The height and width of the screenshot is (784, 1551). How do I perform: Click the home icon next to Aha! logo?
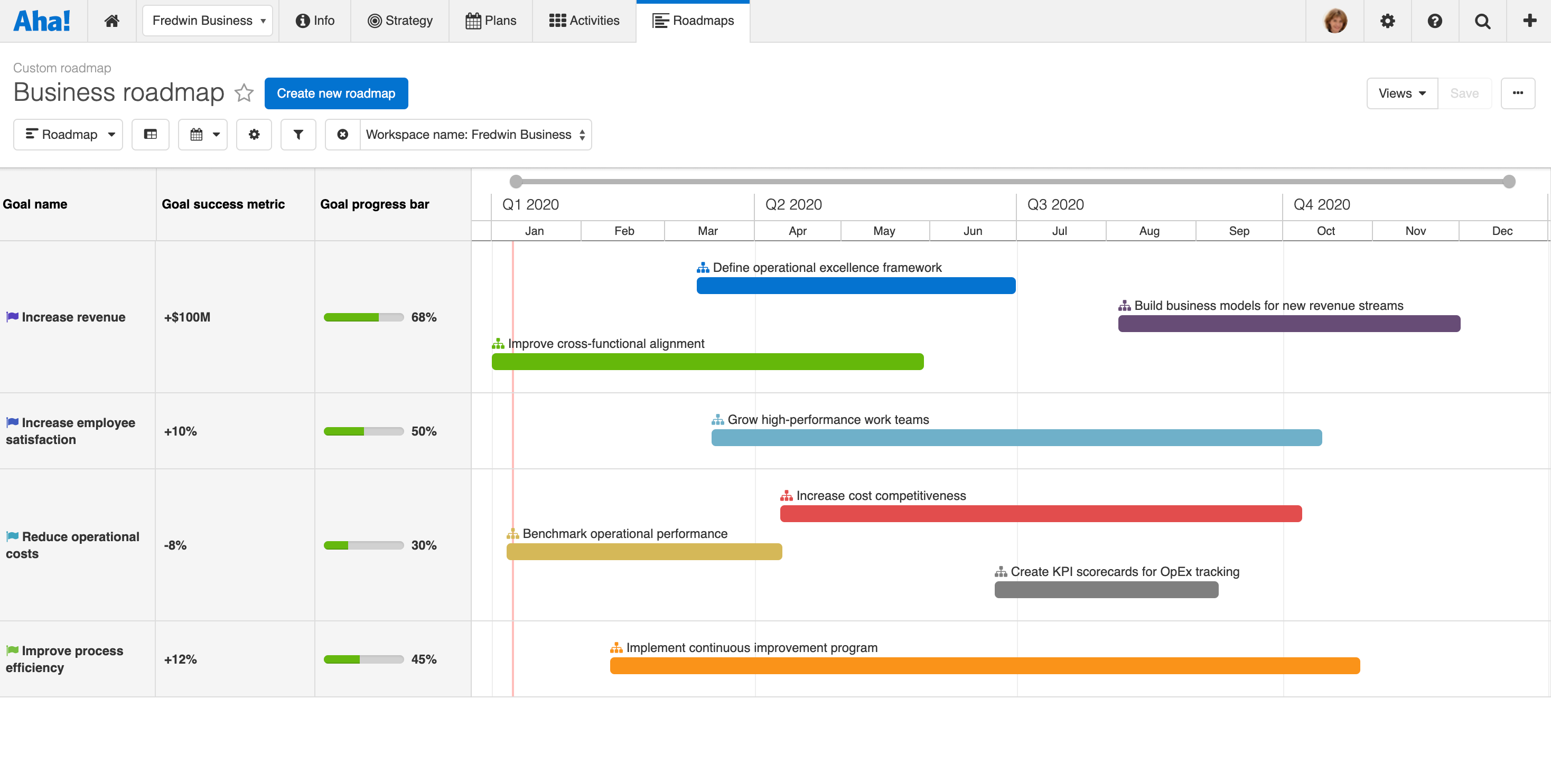pyautogui.click(x=112, y=21)
